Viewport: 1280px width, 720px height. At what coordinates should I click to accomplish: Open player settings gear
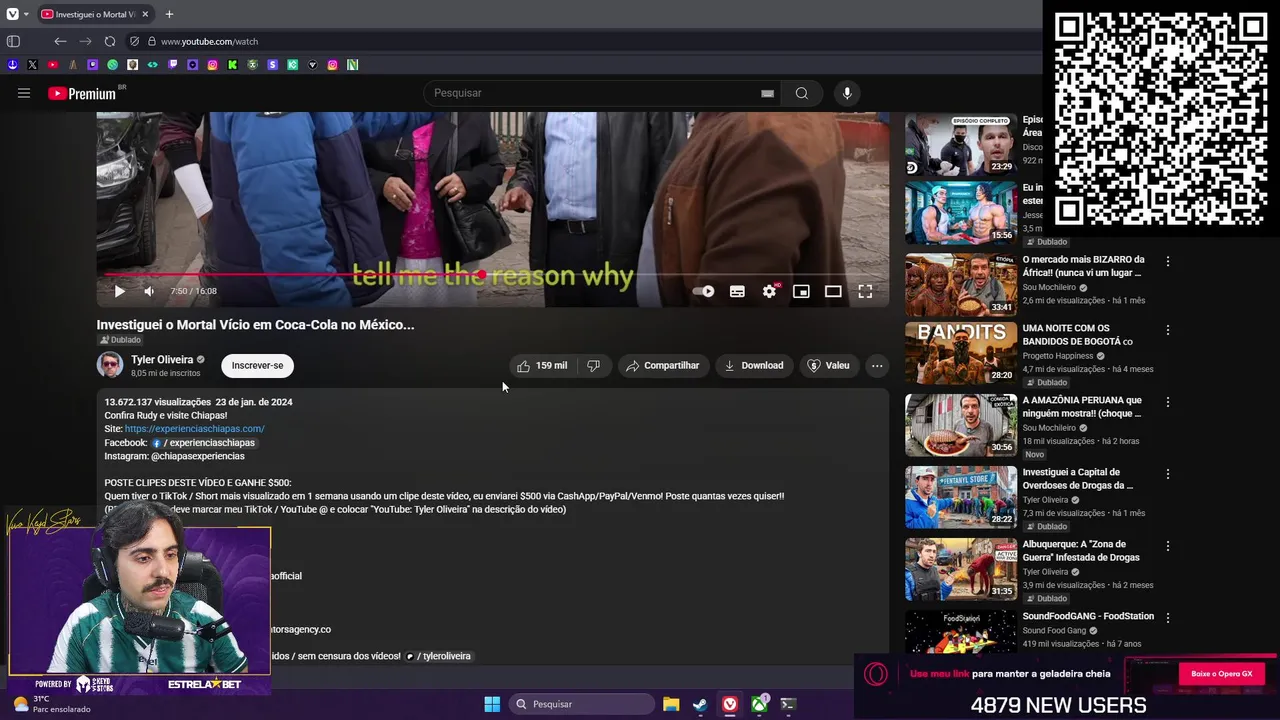769,291
